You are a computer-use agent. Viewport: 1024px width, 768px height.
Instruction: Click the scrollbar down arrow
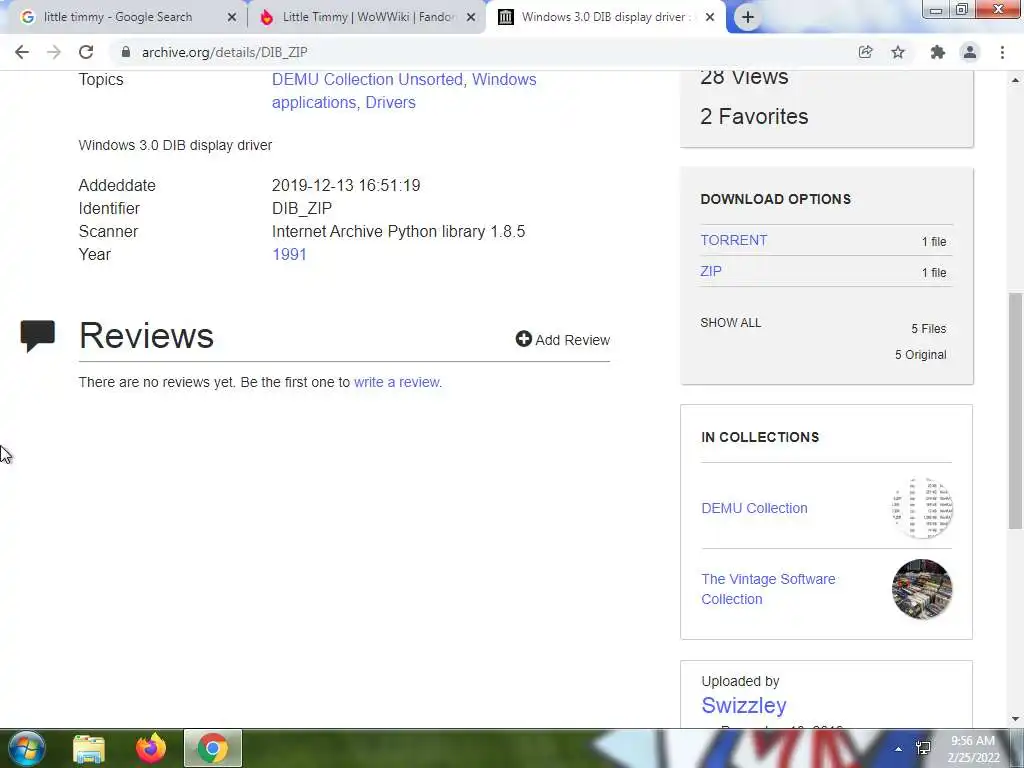(x=1015, y=719)
